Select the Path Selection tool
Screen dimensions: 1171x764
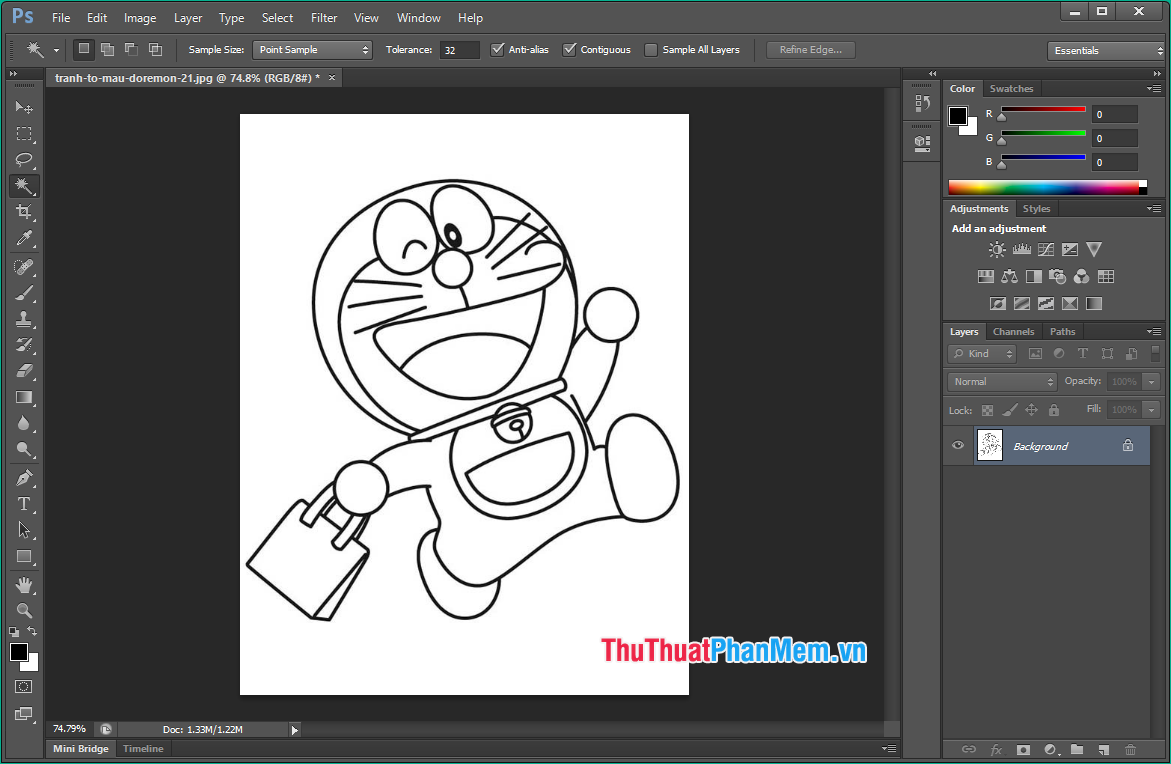click(x=24, y=530)
